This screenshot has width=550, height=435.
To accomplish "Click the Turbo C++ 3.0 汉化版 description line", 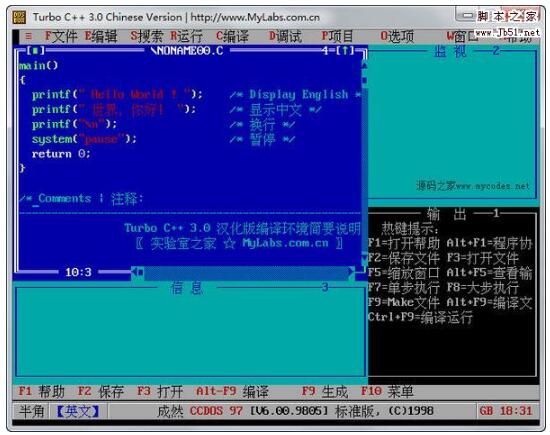I will [x=242, y=228].
